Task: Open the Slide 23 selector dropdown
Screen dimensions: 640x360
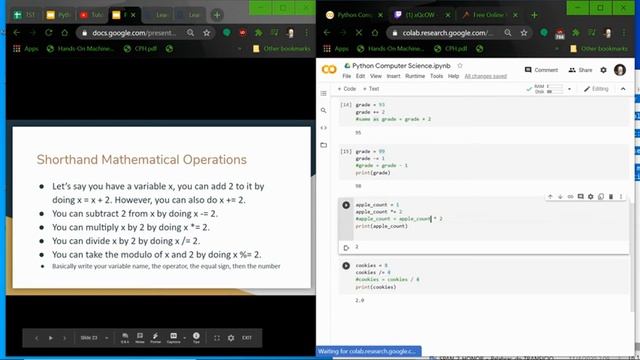Action: coord(94,338)
